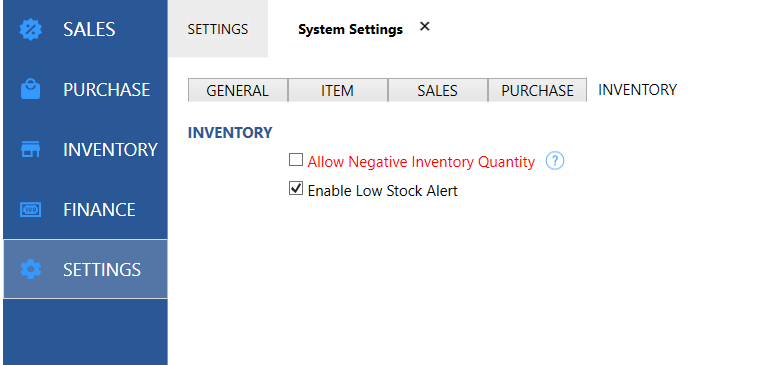Click the Inventory storefront icon
The width and height of the screenshot is (759, 365).
click(x=30, y=150)
